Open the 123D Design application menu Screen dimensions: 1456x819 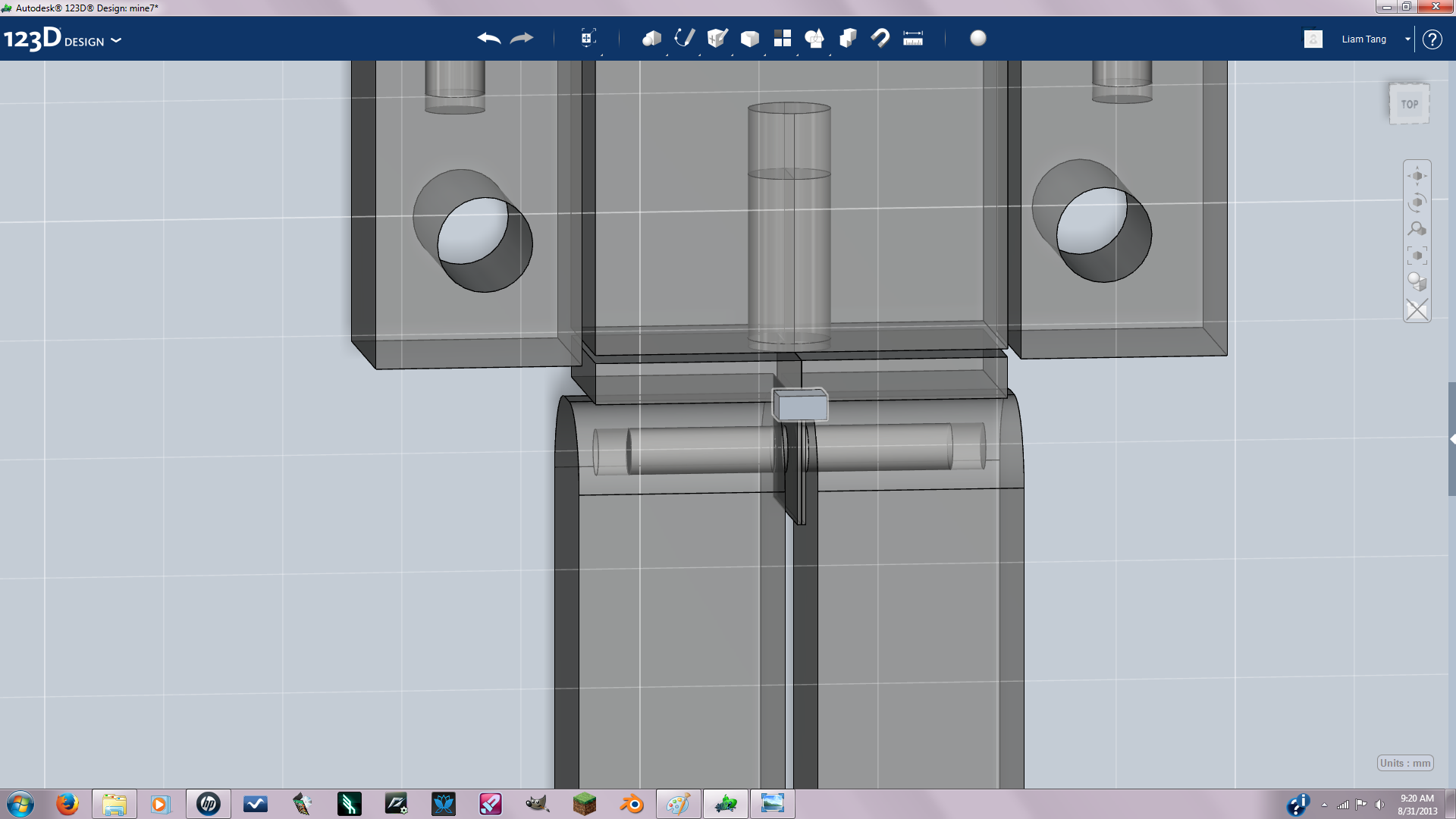(x=62, y=39)
